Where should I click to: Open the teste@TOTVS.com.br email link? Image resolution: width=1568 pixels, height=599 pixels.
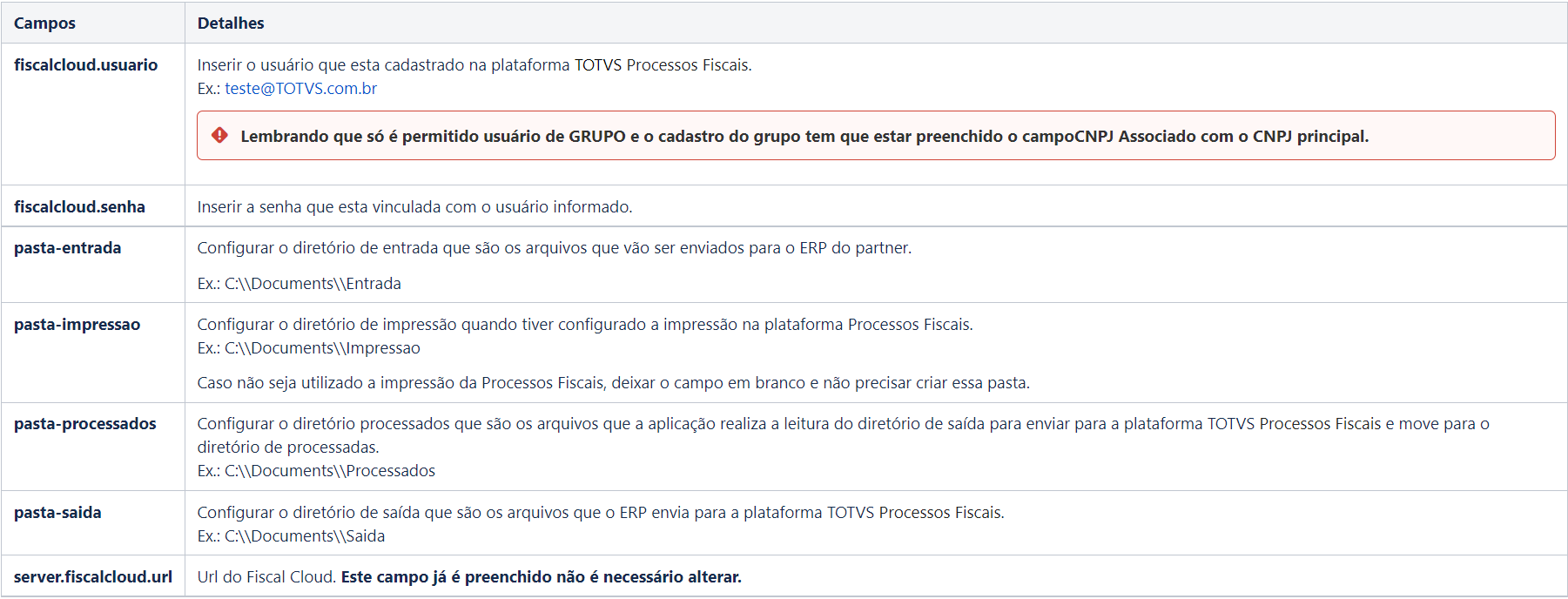[x=300, y=89]
